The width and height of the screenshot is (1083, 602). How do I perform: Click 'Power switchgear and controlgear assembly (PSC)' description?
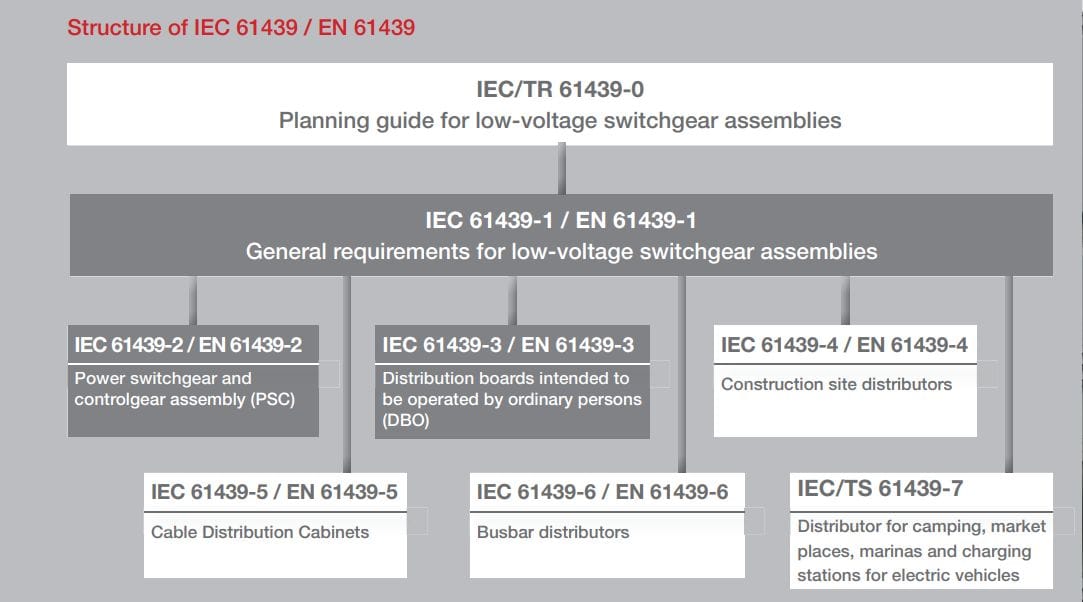[x=185, y=389]
